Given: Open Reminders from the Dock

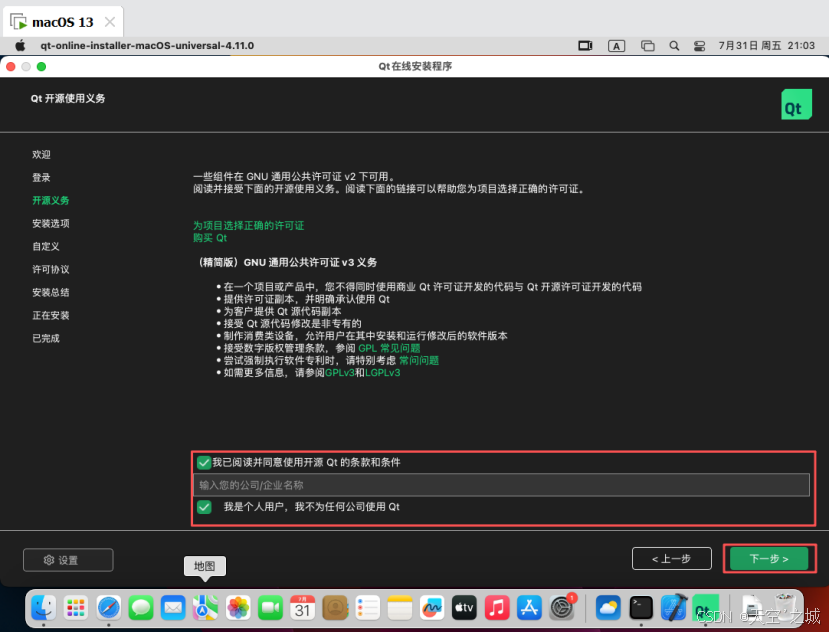Looking at the screenshot, I should [367, 608].
